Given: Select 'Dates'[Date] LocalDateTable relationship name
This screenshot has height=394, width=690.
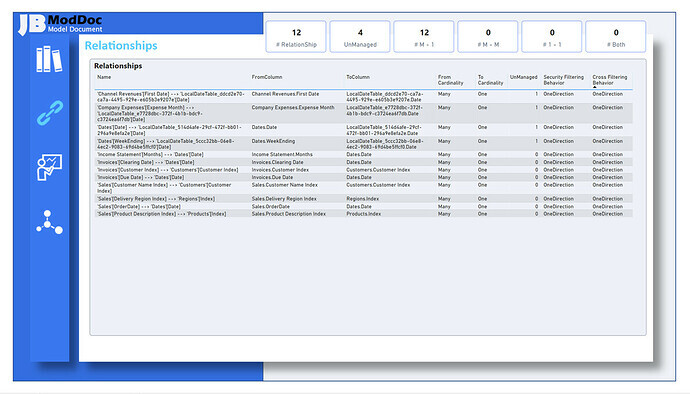Looking at the screenshot, I should pos(169,130).
